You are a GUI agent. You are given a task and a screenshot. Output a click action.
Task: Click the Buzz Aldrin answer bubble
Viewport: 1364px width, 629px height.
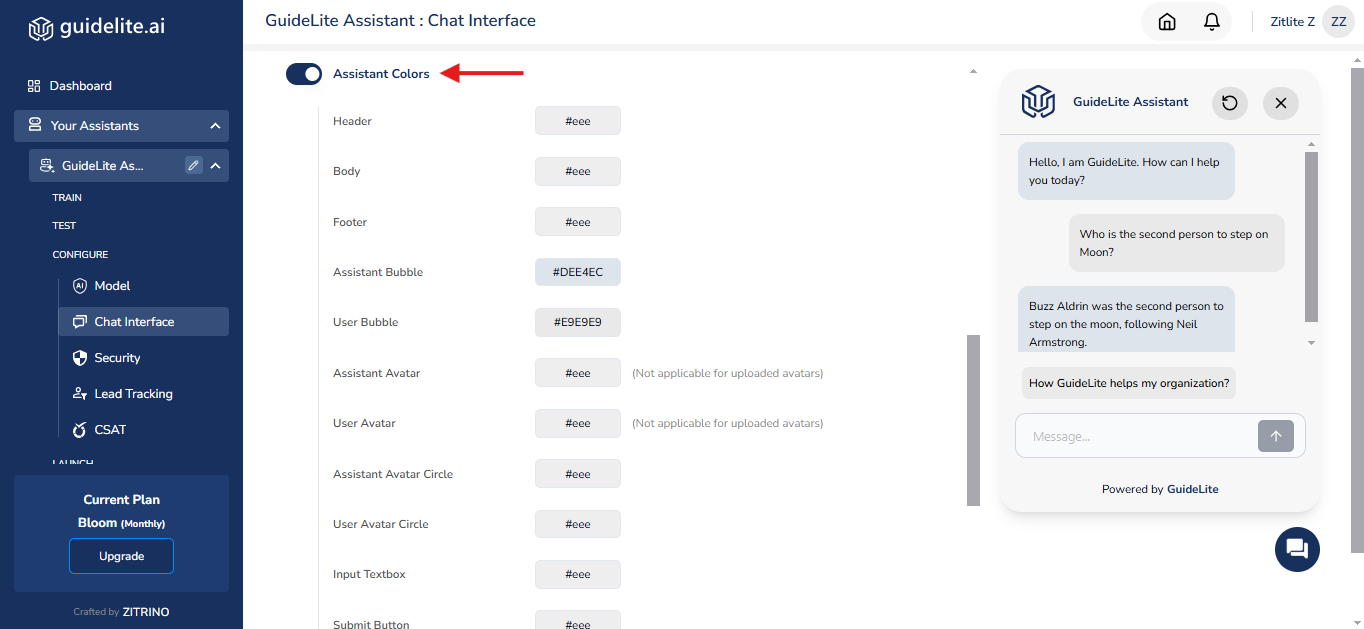1126,319
